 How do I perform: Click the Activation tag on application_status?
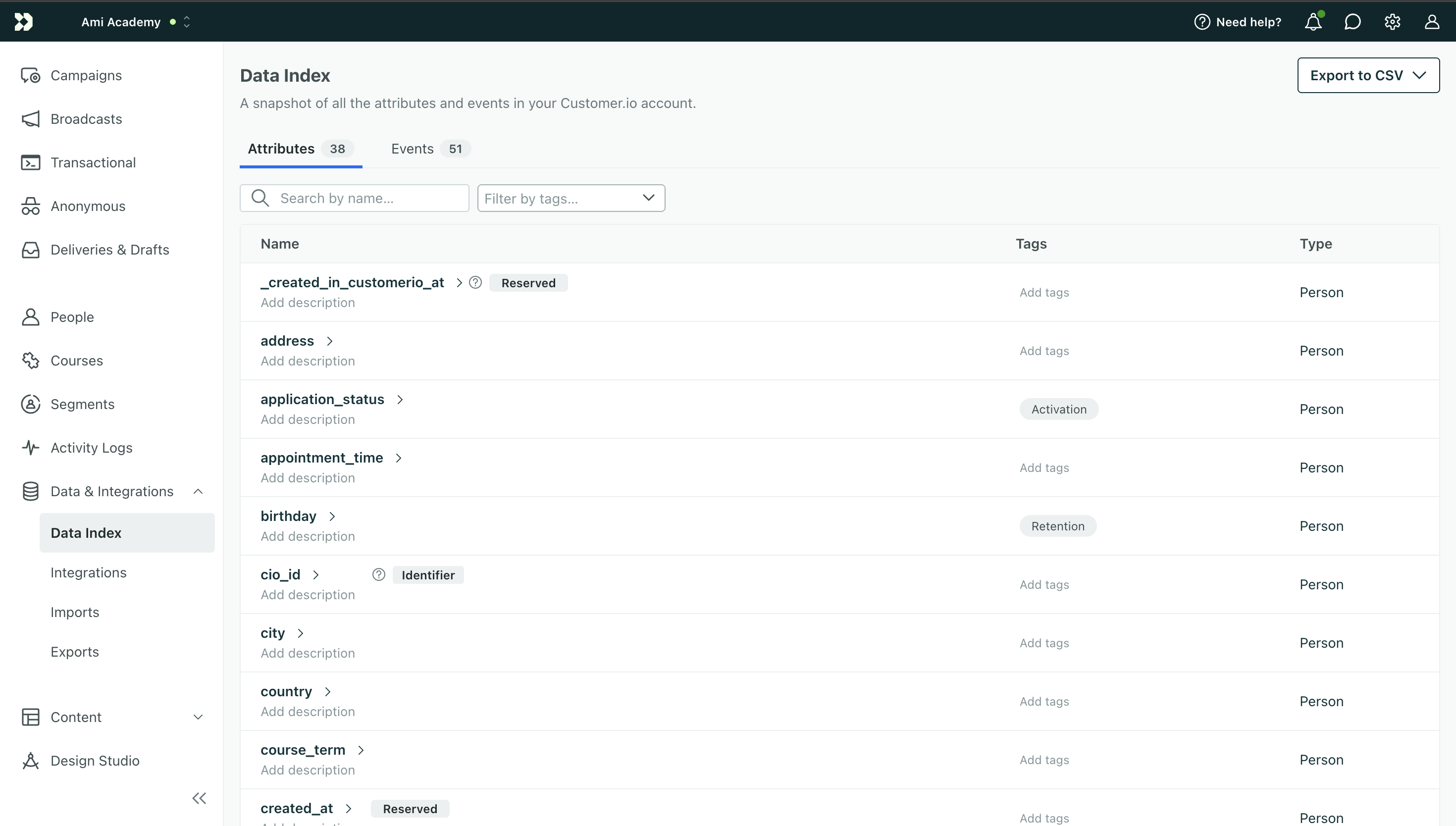(1059, 410)
